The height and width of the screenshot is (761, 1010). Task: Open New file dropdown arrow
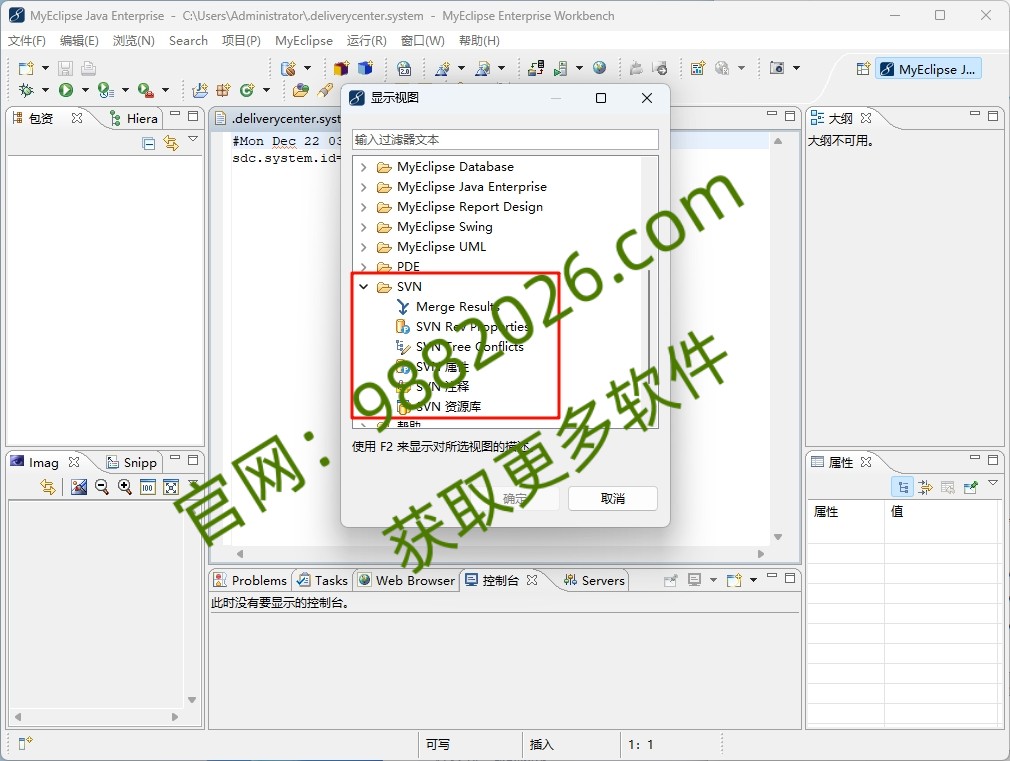pos(45,68)
